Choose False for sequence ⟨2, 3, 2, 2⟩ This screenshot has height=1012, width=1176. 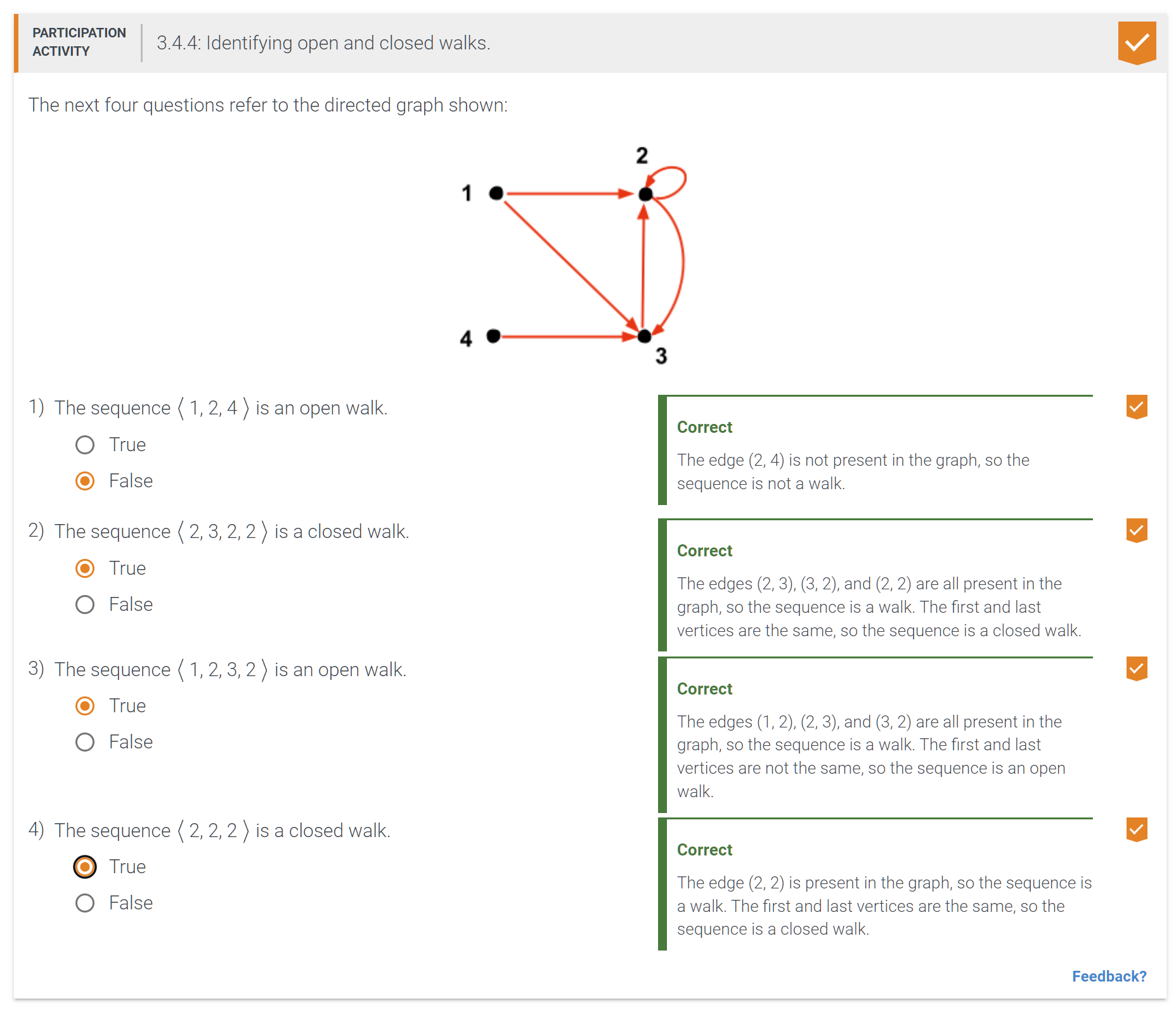click(x=85, y=605)
